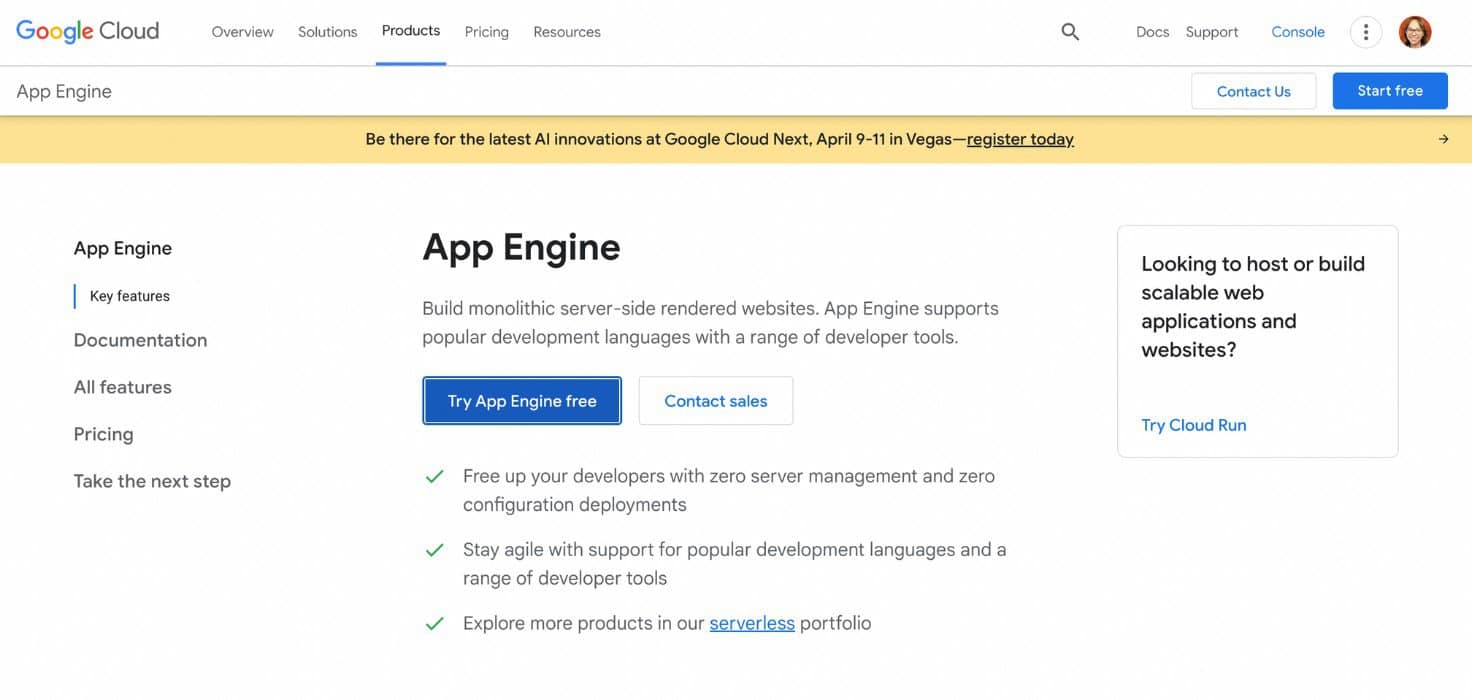Image resolution: width=1472 pixels, height=700 pixels.
Task: Go to Docs link in header
Action: 1152,32
